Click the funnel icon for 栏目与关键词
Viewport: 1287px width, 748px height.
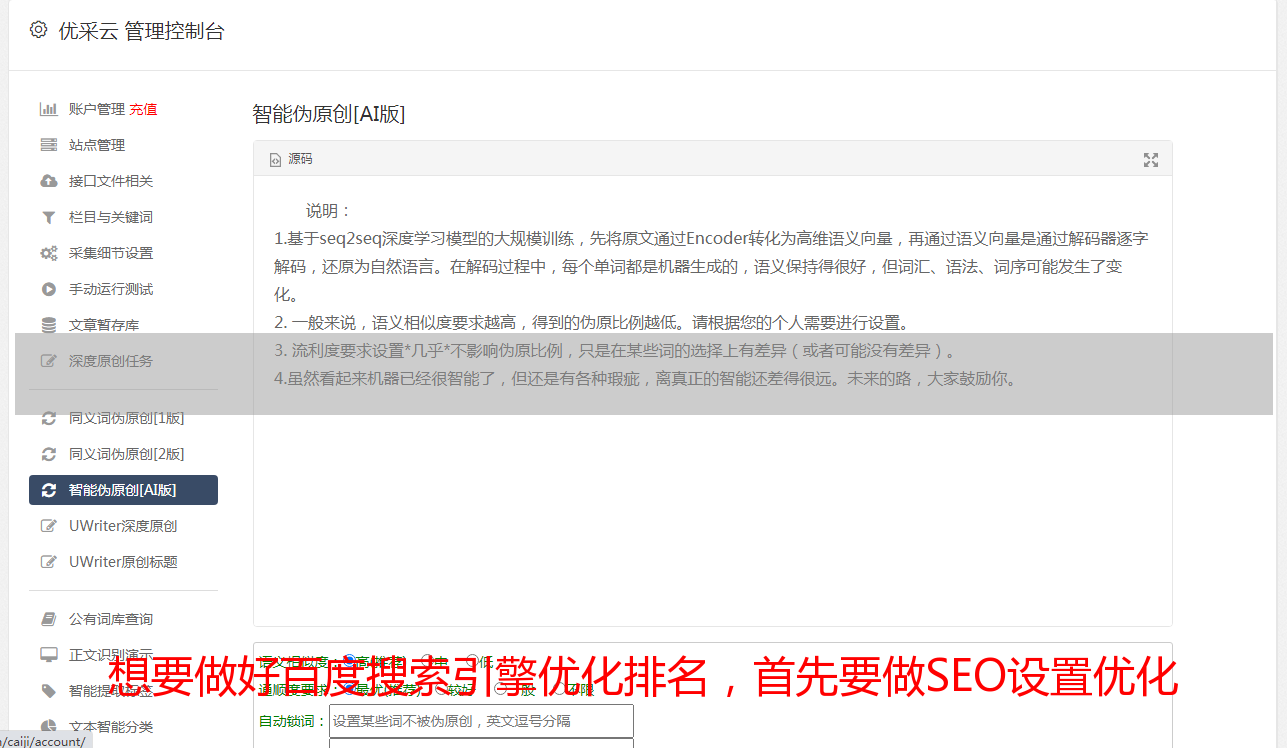[x=48, y=217]
